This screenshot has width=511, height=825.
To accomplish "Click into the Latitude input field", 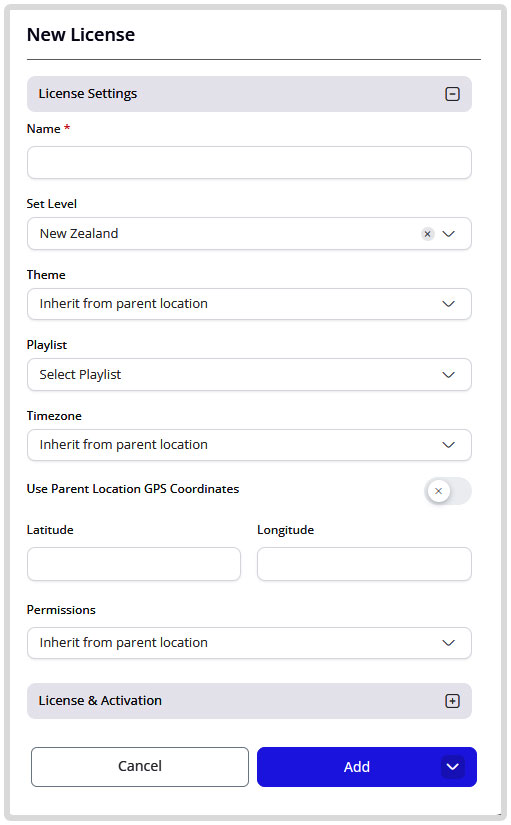I will coord(134,564).
